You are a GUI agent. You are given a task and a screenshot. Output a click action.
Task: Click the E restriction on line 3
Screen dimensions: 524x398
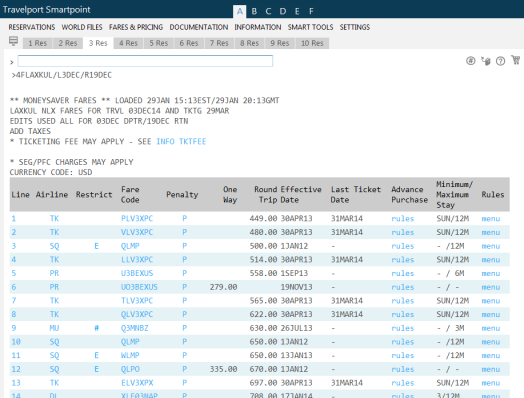[96, 246]
